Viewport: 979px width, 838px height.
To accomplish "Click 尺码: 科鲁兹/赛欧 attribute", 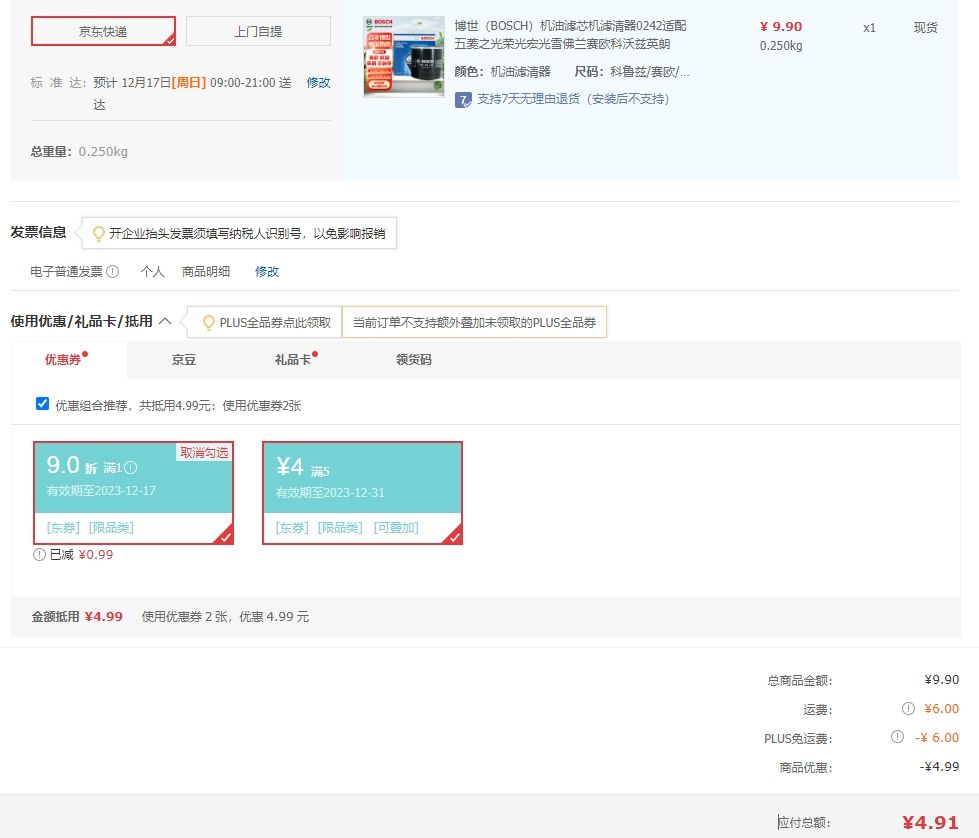I will 632,72.
